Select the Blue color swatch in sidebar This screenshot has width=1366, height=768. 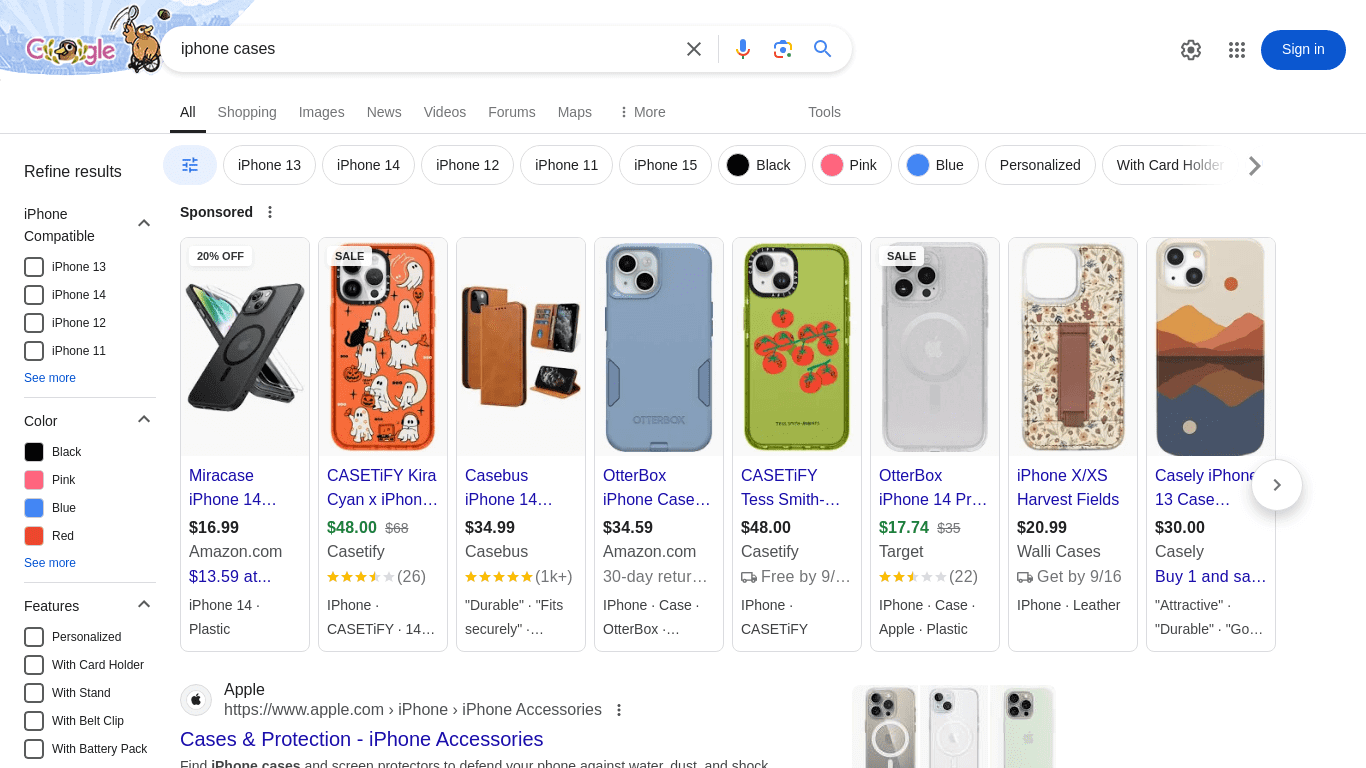point(34,508)
